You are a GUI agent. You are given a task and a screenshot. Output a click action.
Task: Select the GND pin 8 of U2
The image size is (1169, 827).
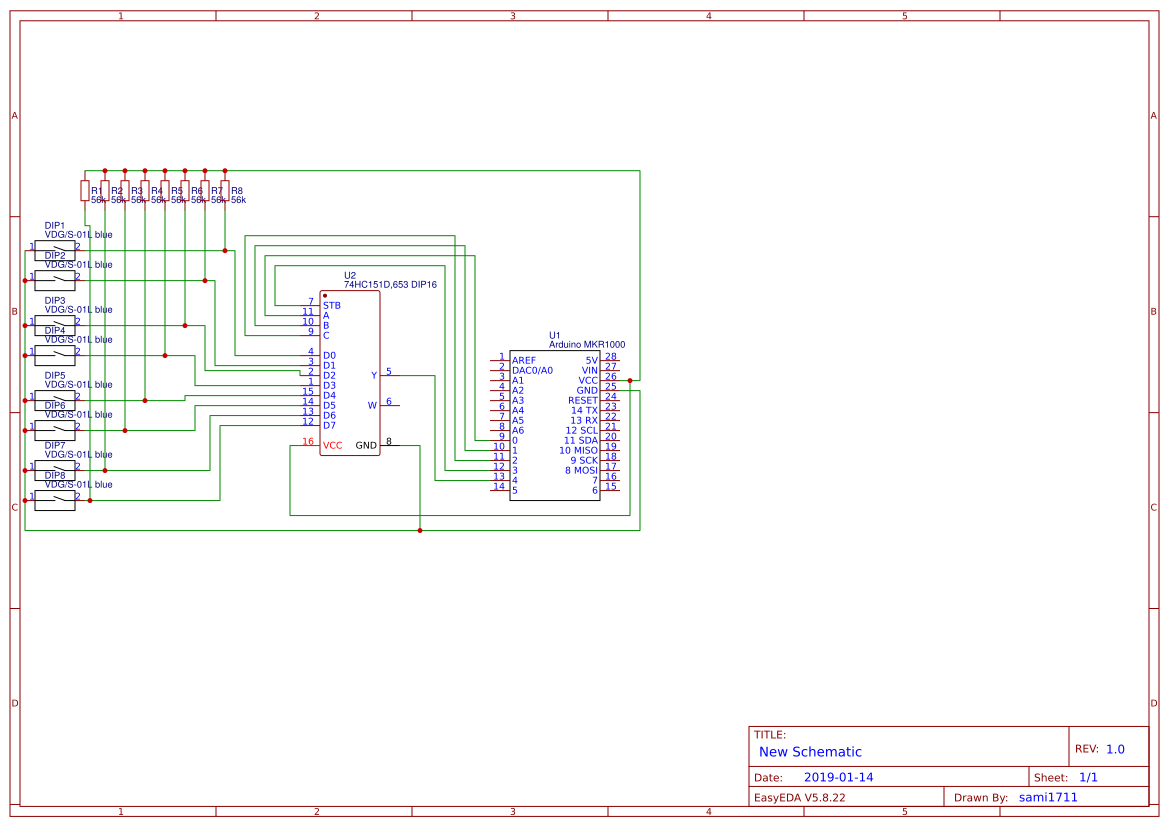coord(367,444)
